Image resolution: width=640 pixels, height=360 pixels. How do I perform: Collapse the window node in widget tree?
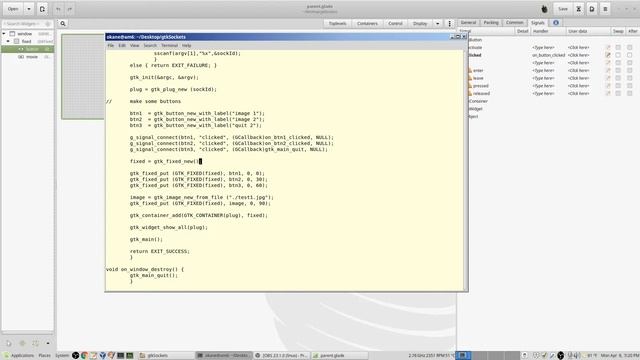[x=4, y=33]
